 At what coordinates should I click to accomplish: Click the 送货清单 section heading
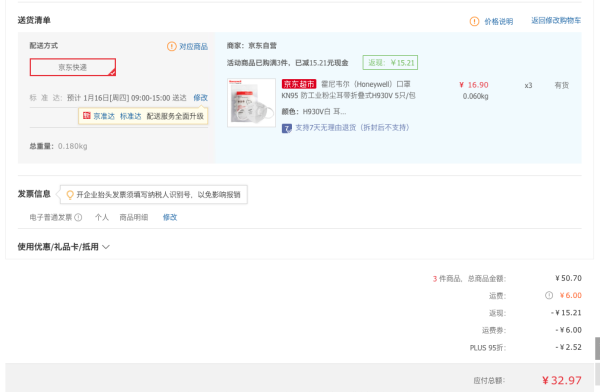[x=34, y=20]
